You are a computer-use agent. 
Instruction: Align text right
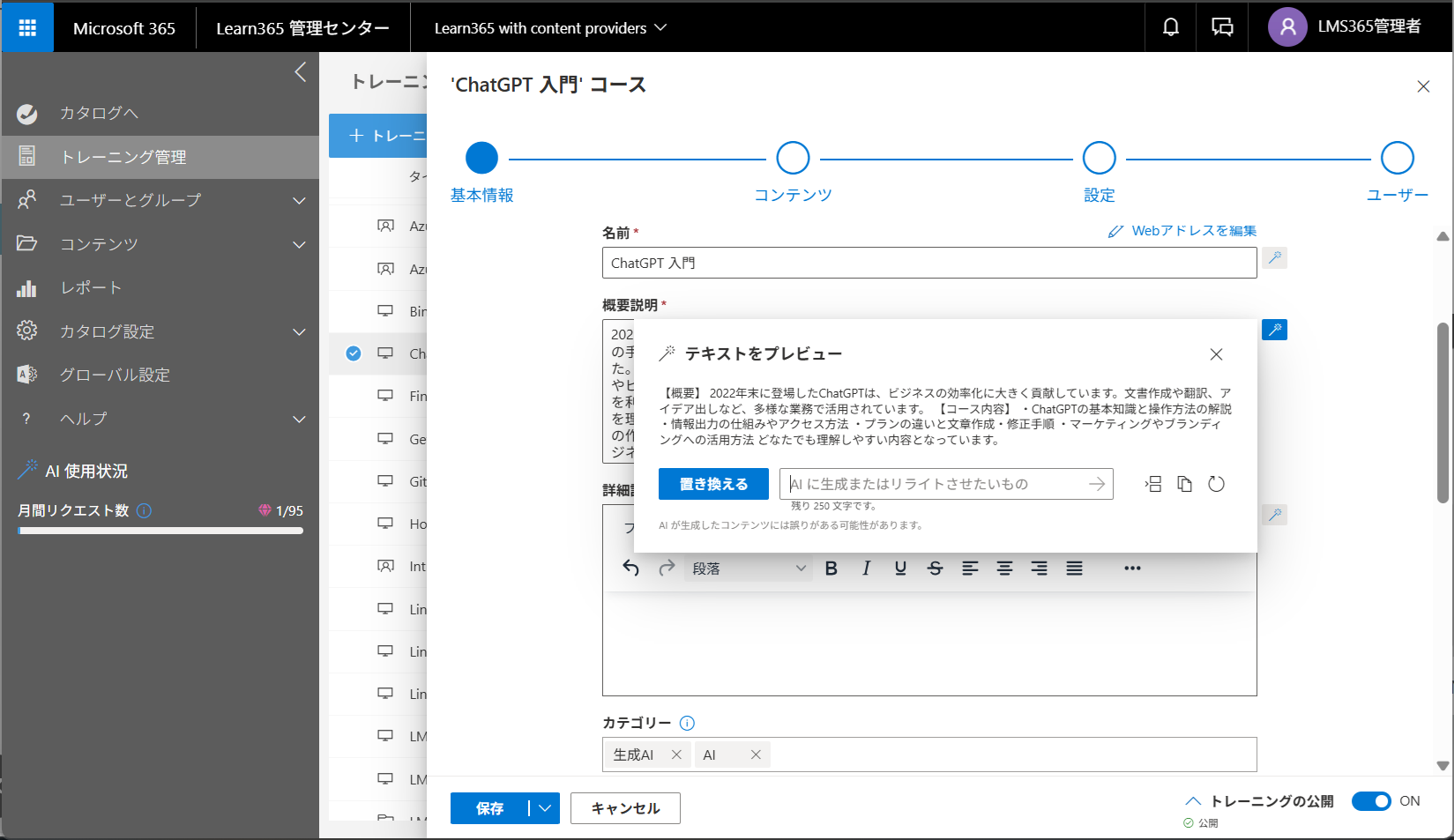tap(1040, 569)
